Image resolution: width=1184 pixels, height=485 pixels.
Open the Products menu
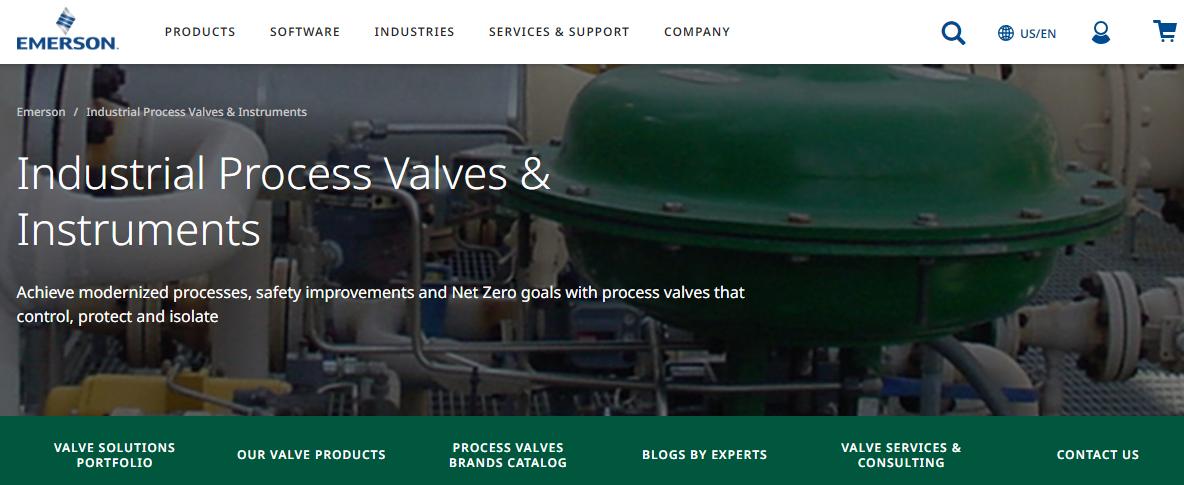[200, 32]
